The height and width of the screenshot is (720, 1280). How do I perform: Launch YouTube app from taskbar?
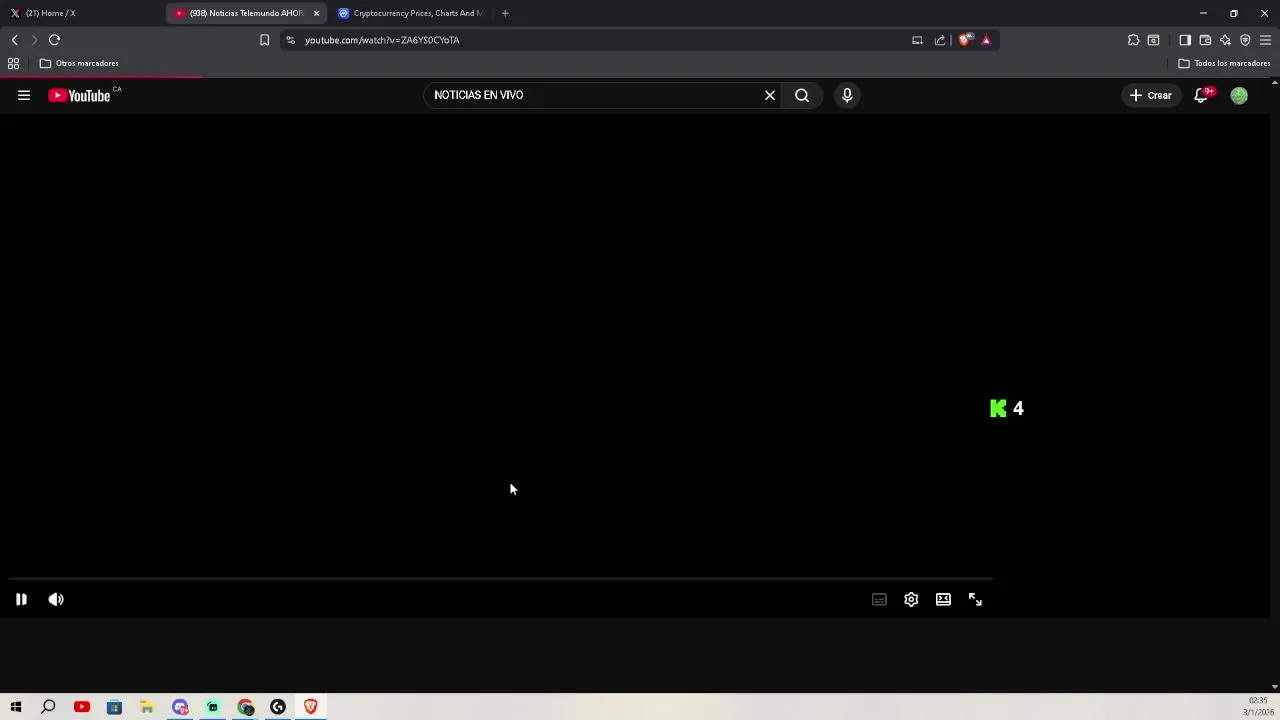click(82, 707)
